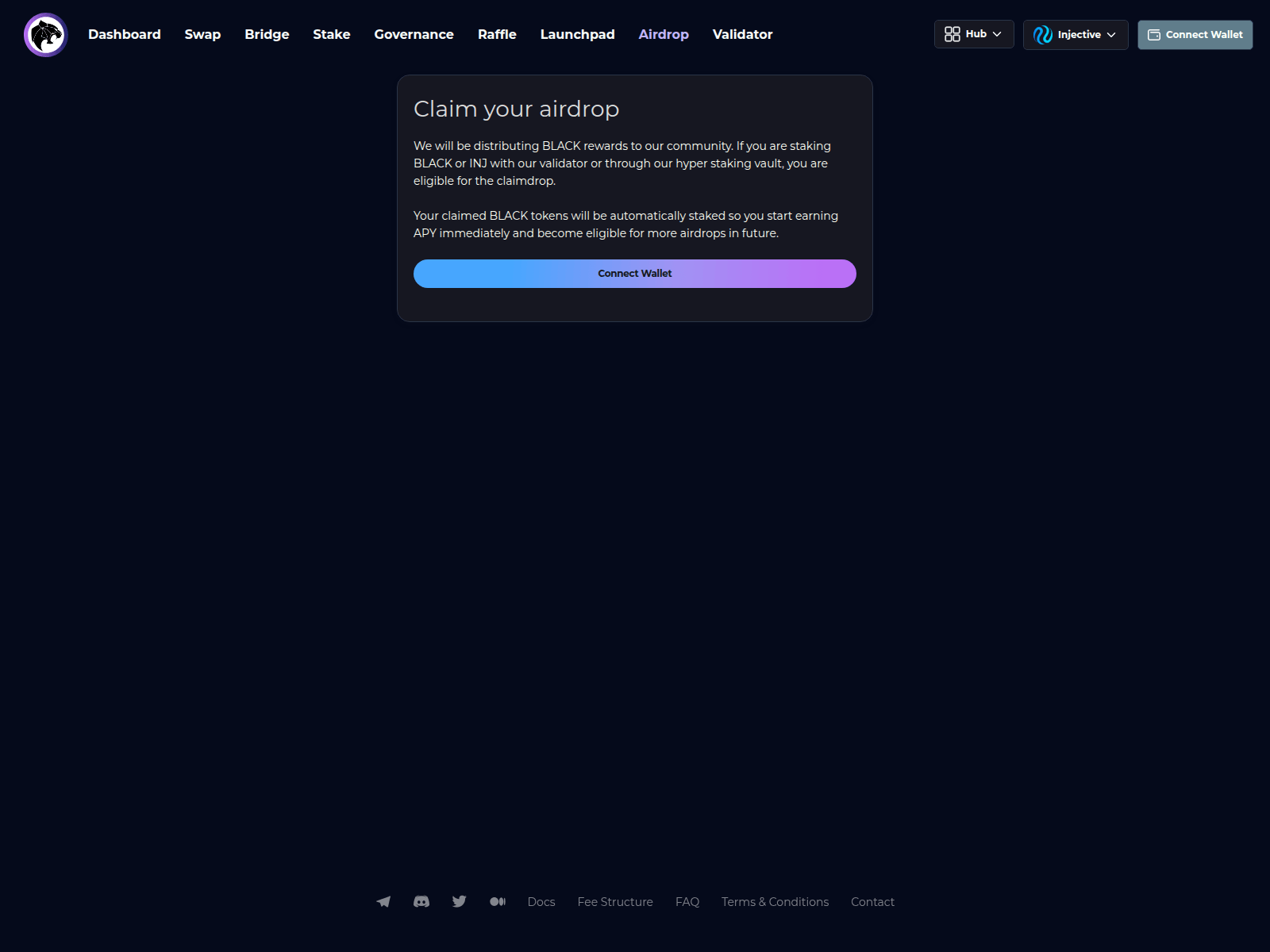Click the gradient Connect Wallet button

[x=635, y=274]
